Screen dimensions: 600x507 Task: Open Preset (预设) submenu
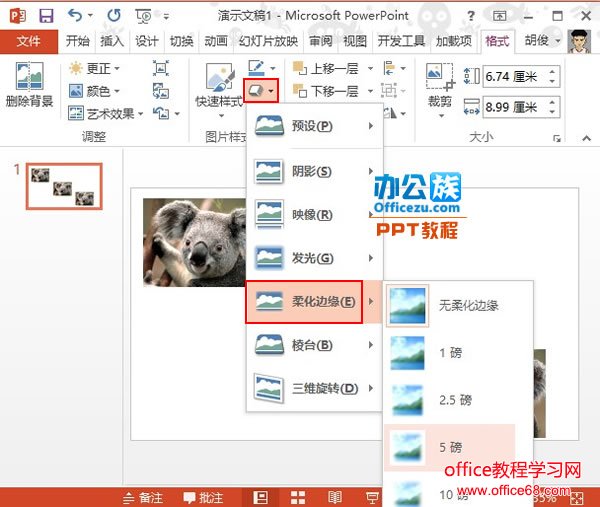[x=315, y=126]
